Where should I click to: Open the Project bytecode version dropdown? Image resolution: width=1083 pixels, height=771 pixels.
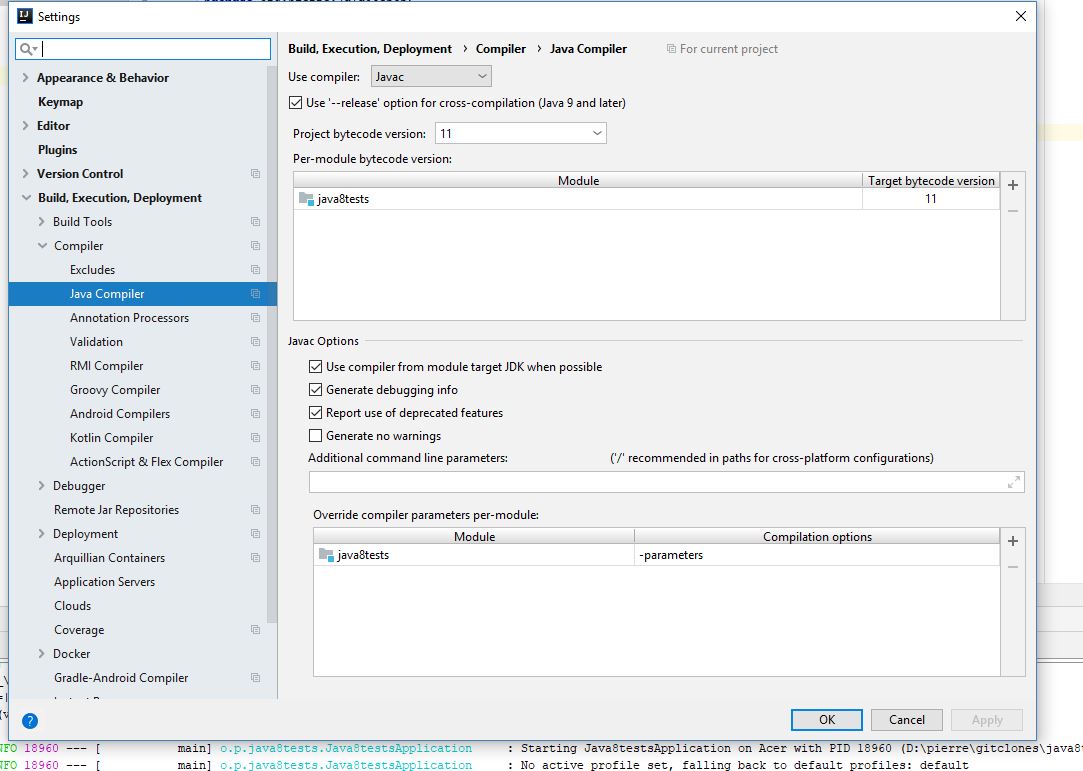pos(520,132)
